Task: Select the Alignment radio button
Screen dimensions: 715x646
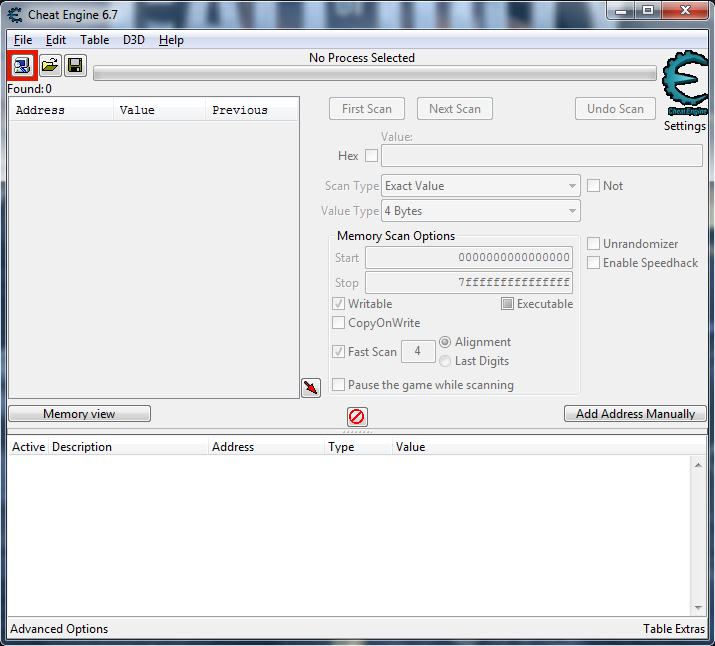Action: pos(445,342)
